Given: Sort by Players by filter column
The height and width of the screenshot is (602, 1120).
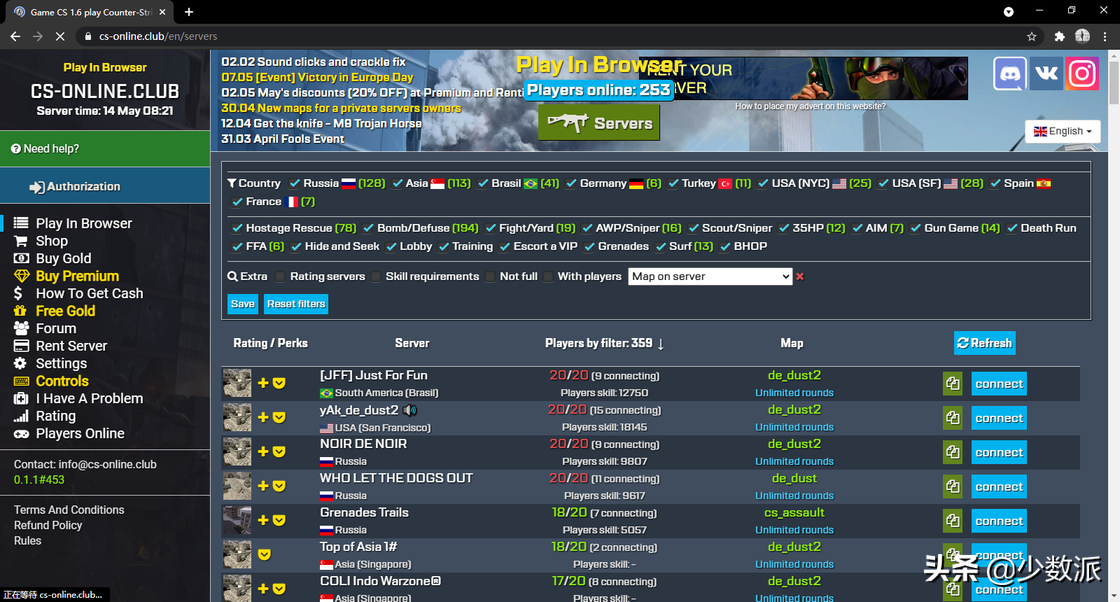Looking at the screenshot, I should coord(604,343).
